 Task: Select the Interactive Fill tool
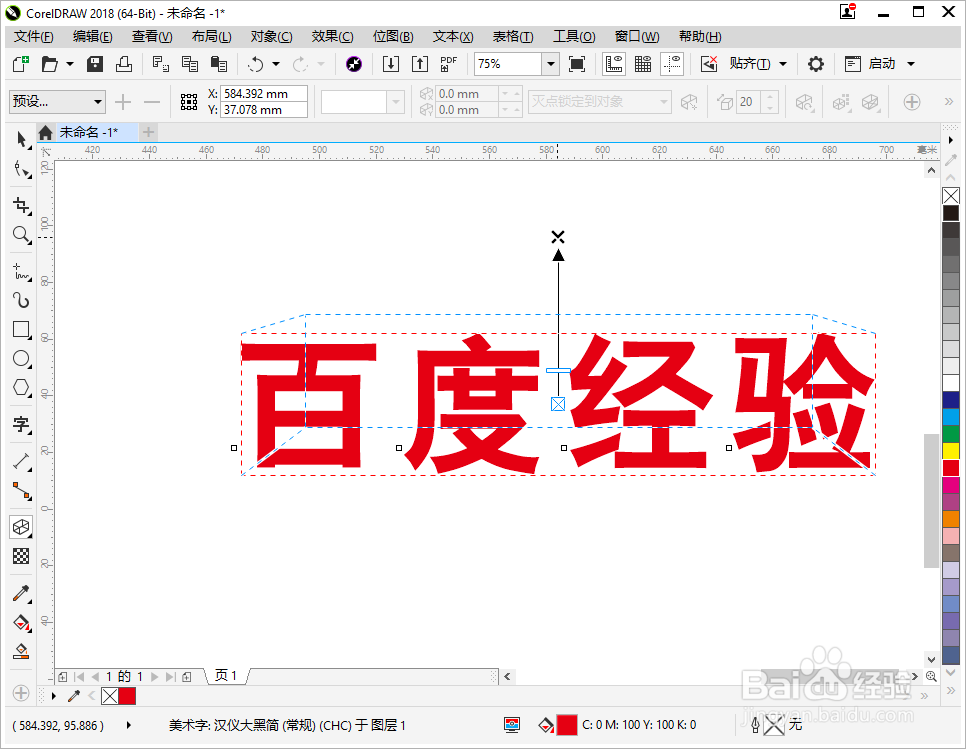tap(22, 623)
